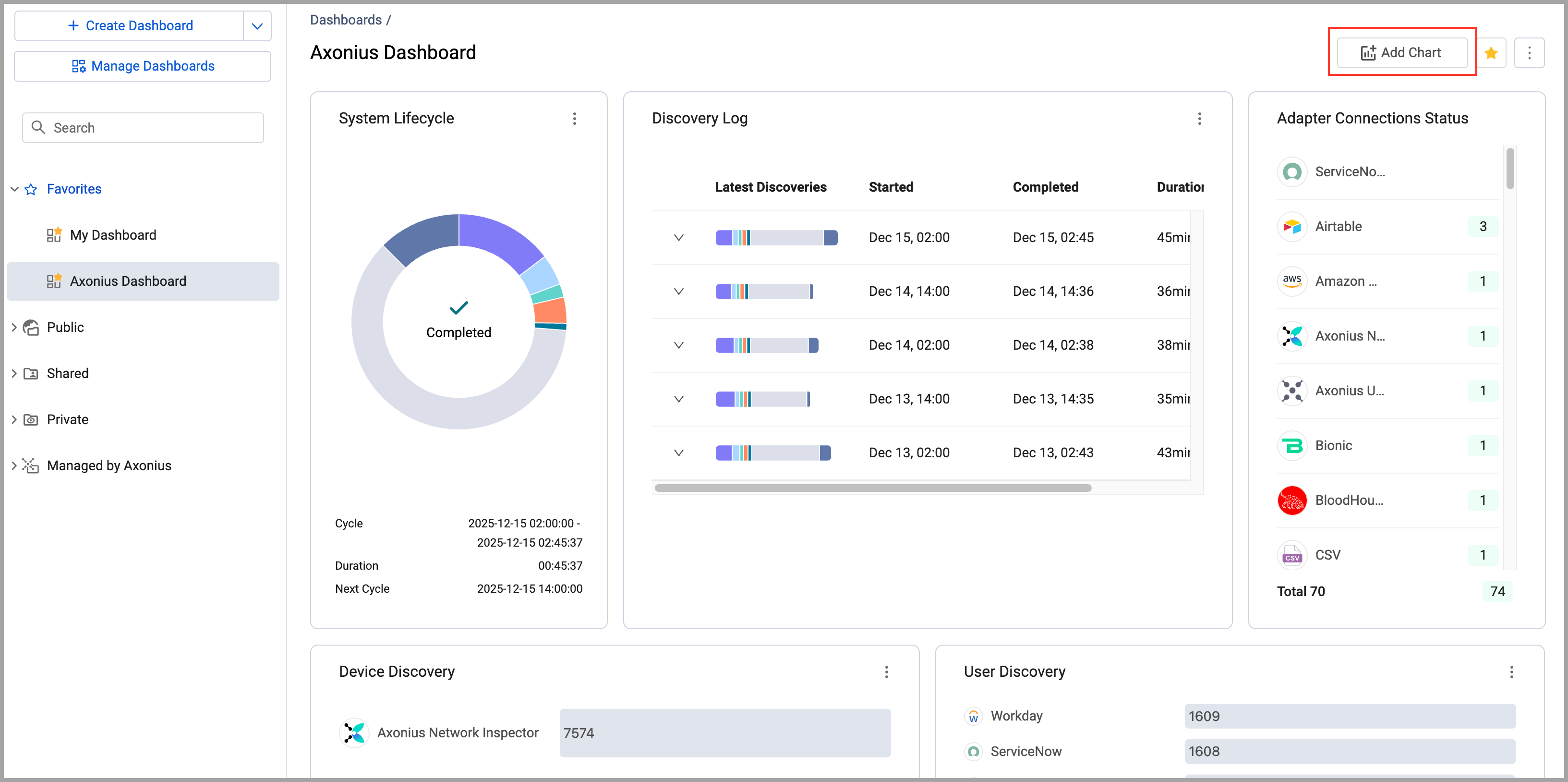Open the System Lifecycle chart kebab menu

point(574,118)
